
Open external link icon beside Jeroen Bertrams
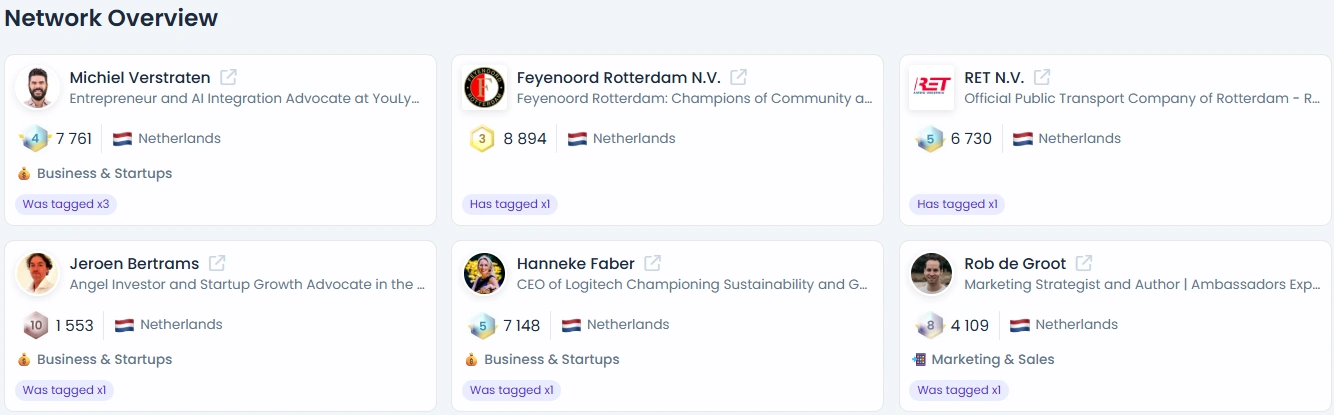[x=217, y=263]
